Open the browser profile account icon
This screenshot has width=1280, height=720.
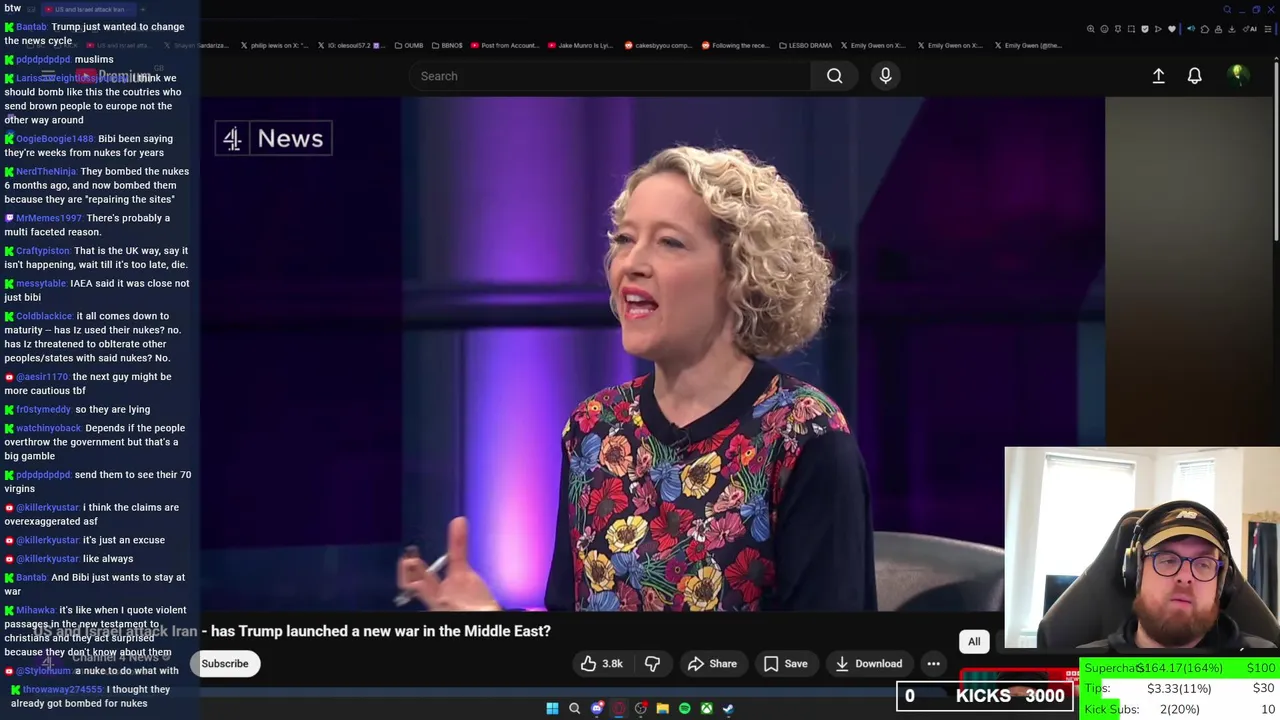pos(1218,29)
